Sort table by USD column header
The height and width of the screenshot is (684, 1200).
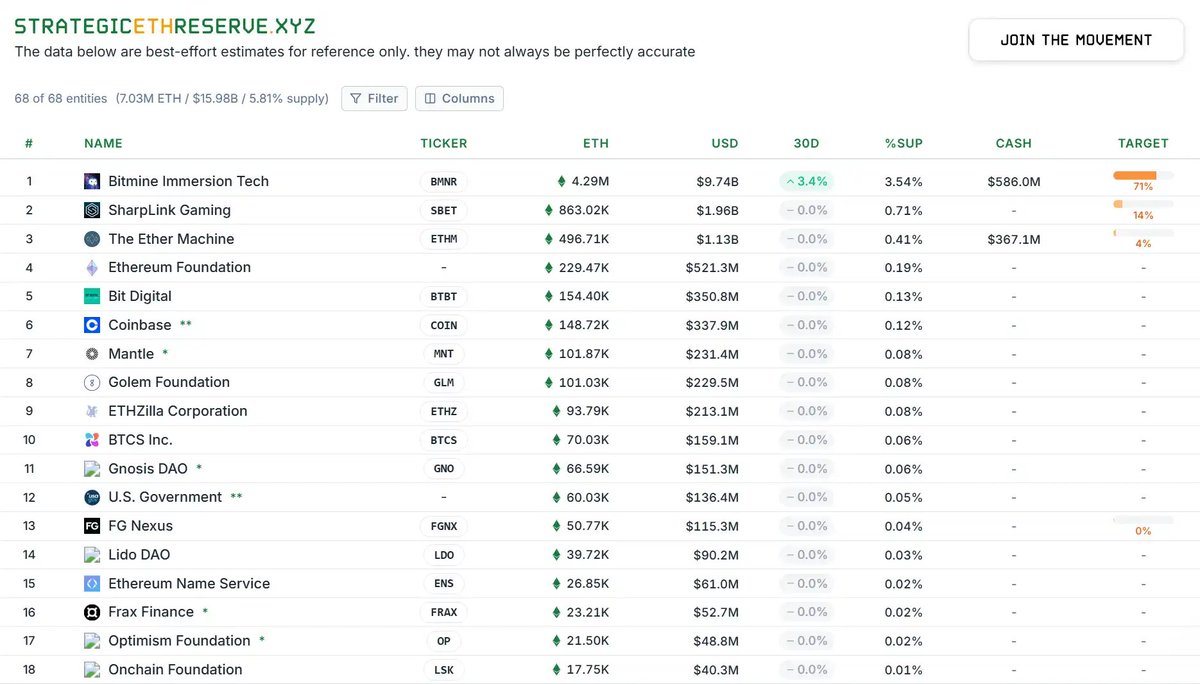725,143
